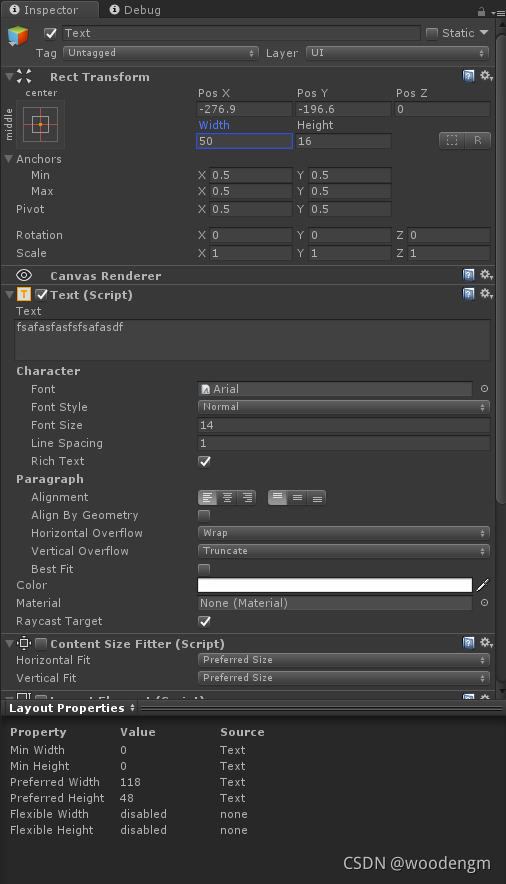Switch to the Debug tab
The image size is (506, 884).
135,10
